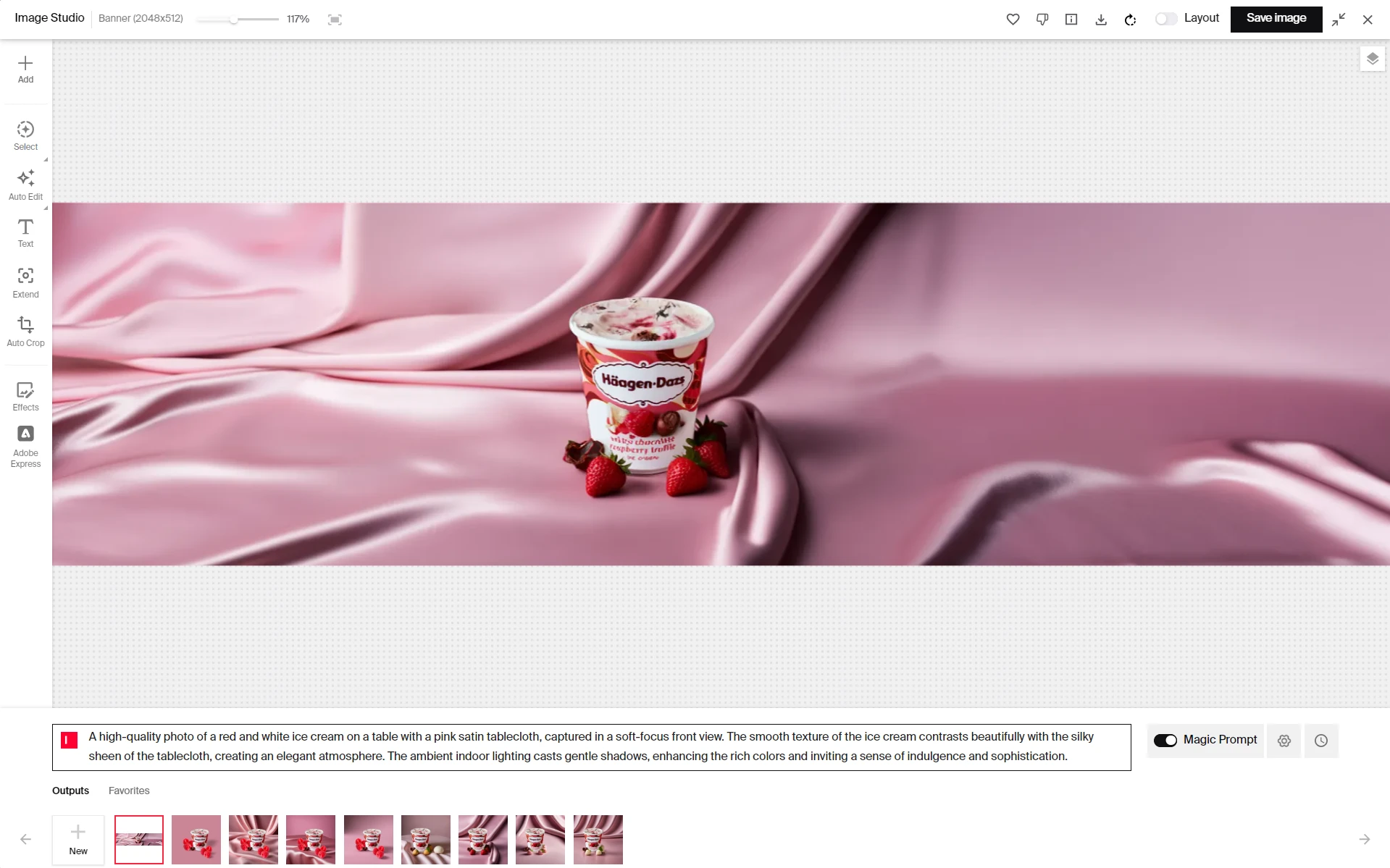Open the Add tool in the sidebar
Screen dimensions: 1390x868
(25, 69)
